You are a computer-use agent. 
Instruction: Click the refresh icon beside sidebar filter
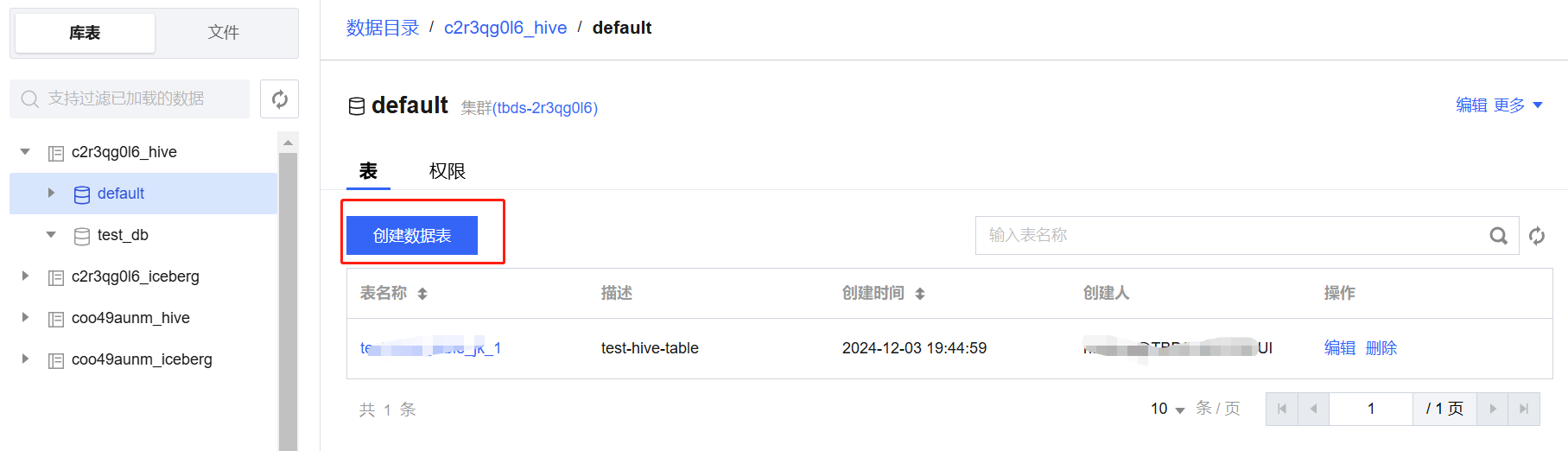(279, 99)
